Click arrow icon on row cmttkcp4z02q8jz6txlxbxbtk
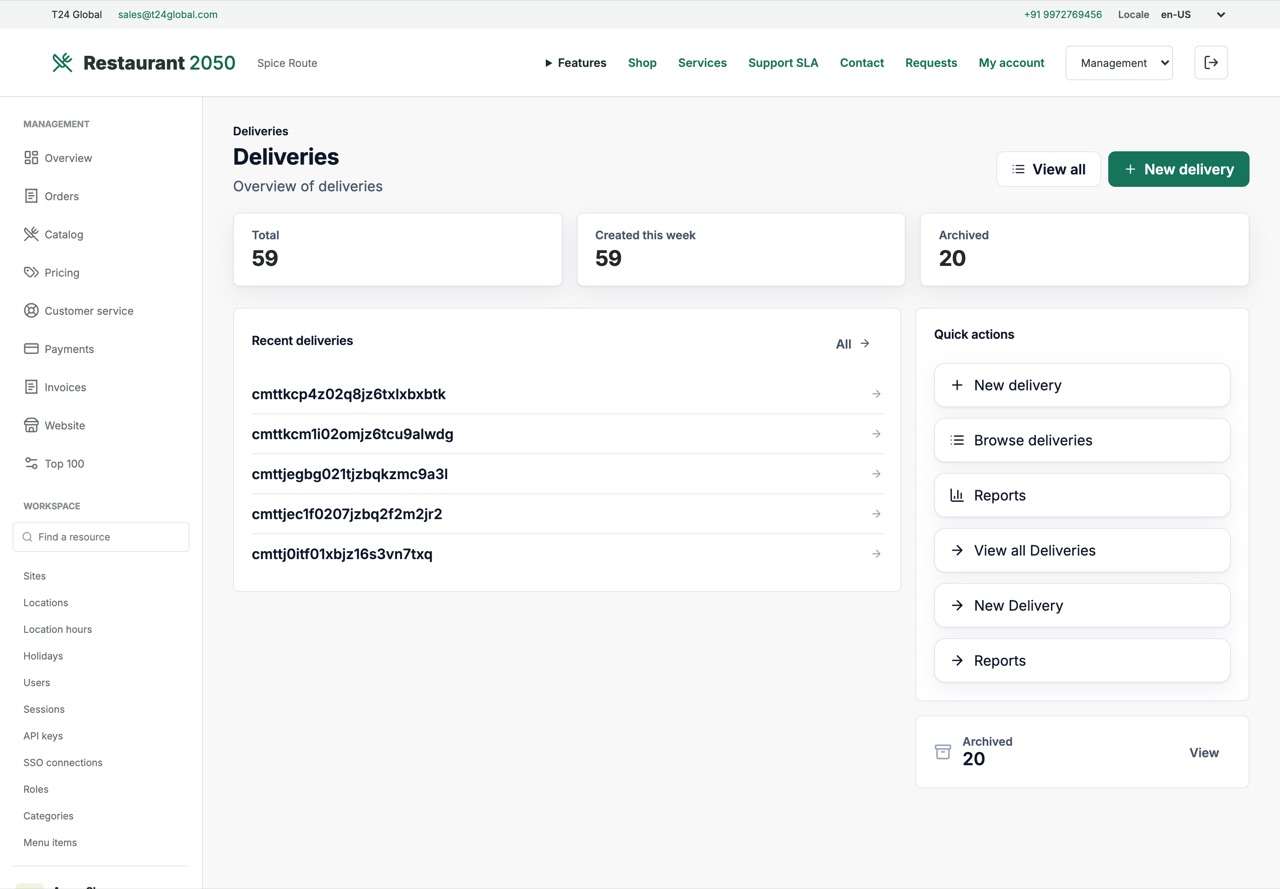Screen dimensions: 1280x889 pos(876,394)
